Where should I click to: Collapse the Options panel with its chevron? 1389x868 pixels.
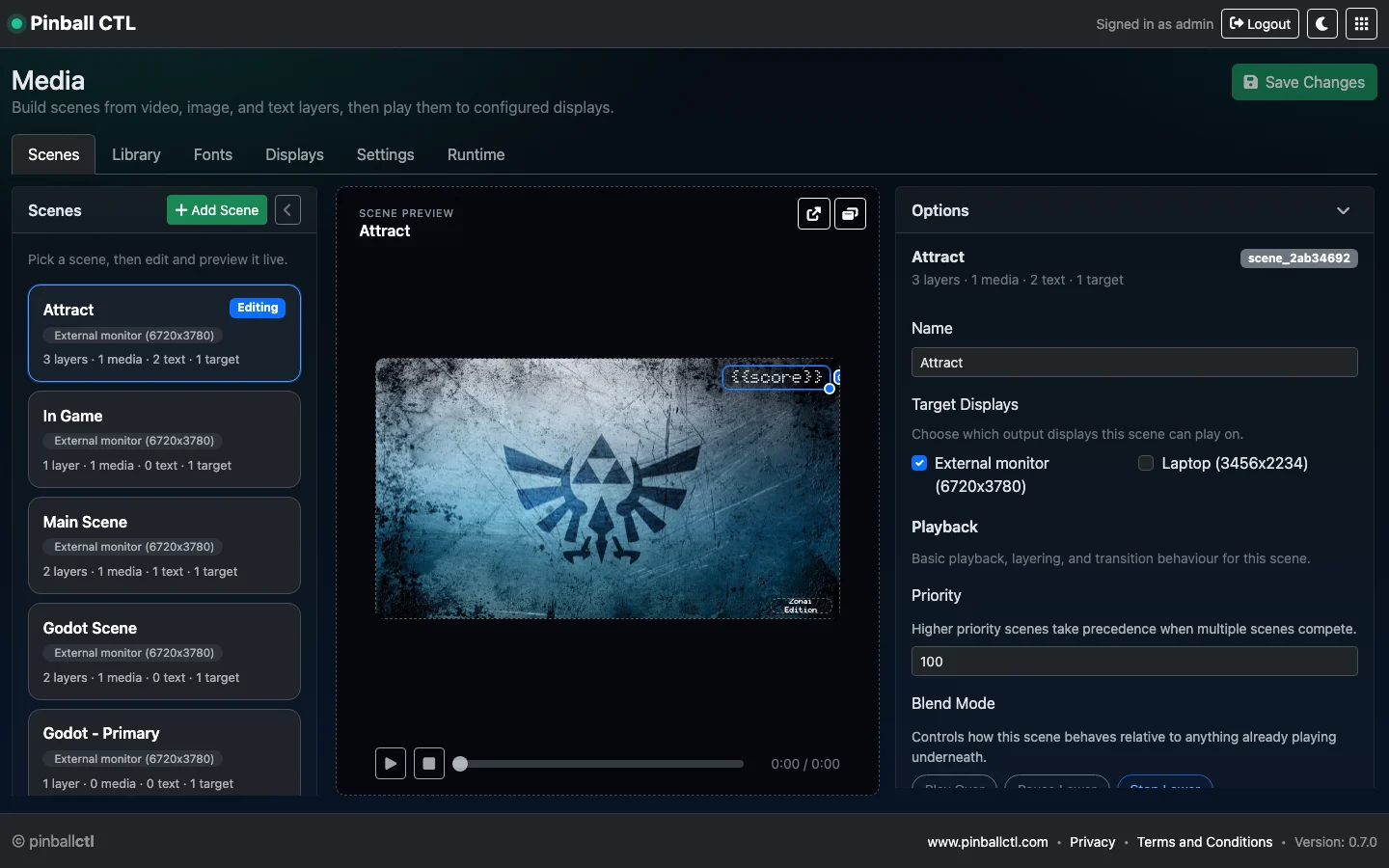click(1344, 210)
